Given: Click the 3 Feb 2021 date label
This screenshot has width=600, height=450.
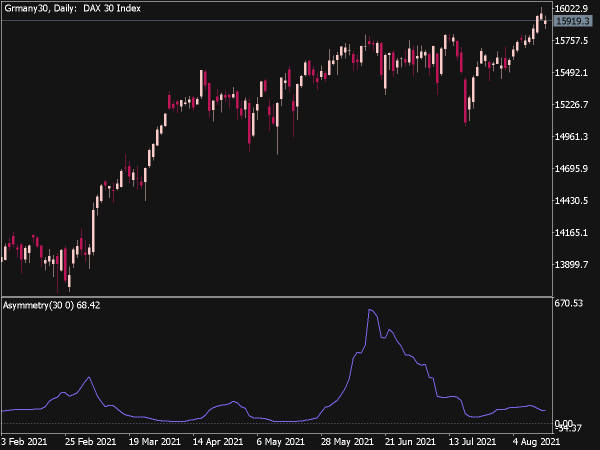Looking at the screenshot, I should (24, 442).
